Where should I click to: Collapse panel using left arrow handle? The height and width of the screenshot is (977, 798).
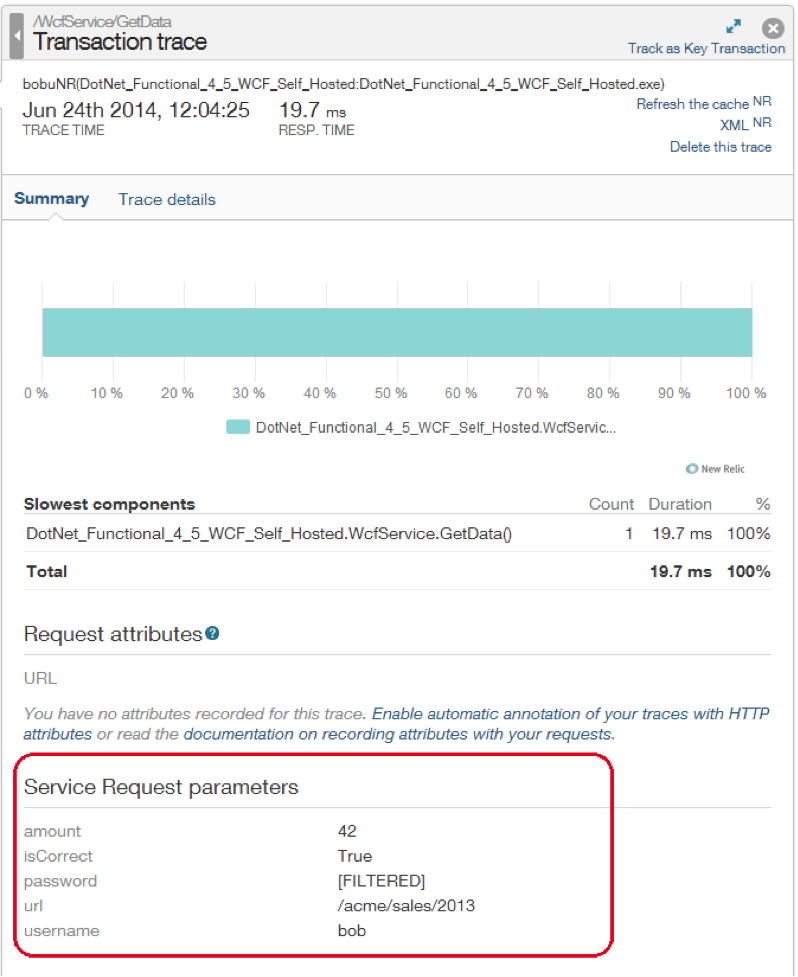(16, 36)
